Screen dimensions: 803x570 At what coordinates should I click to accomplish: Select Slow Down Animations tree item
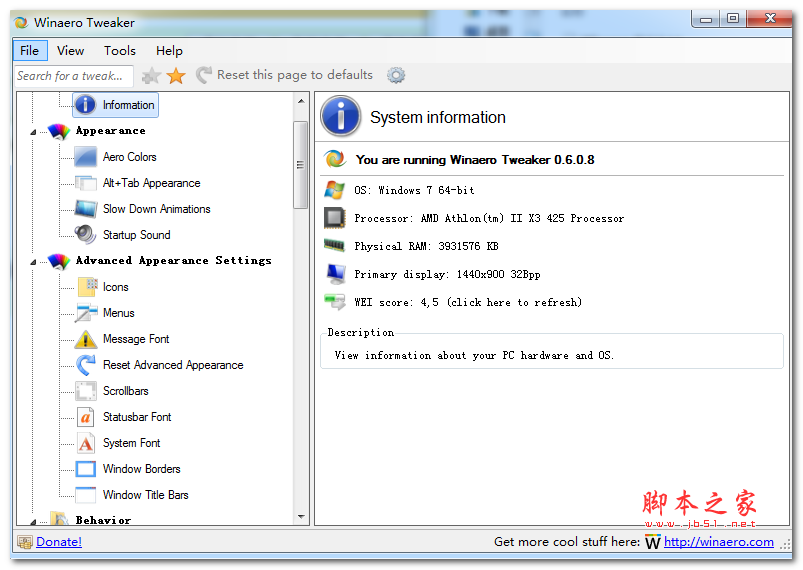[157, 209]
